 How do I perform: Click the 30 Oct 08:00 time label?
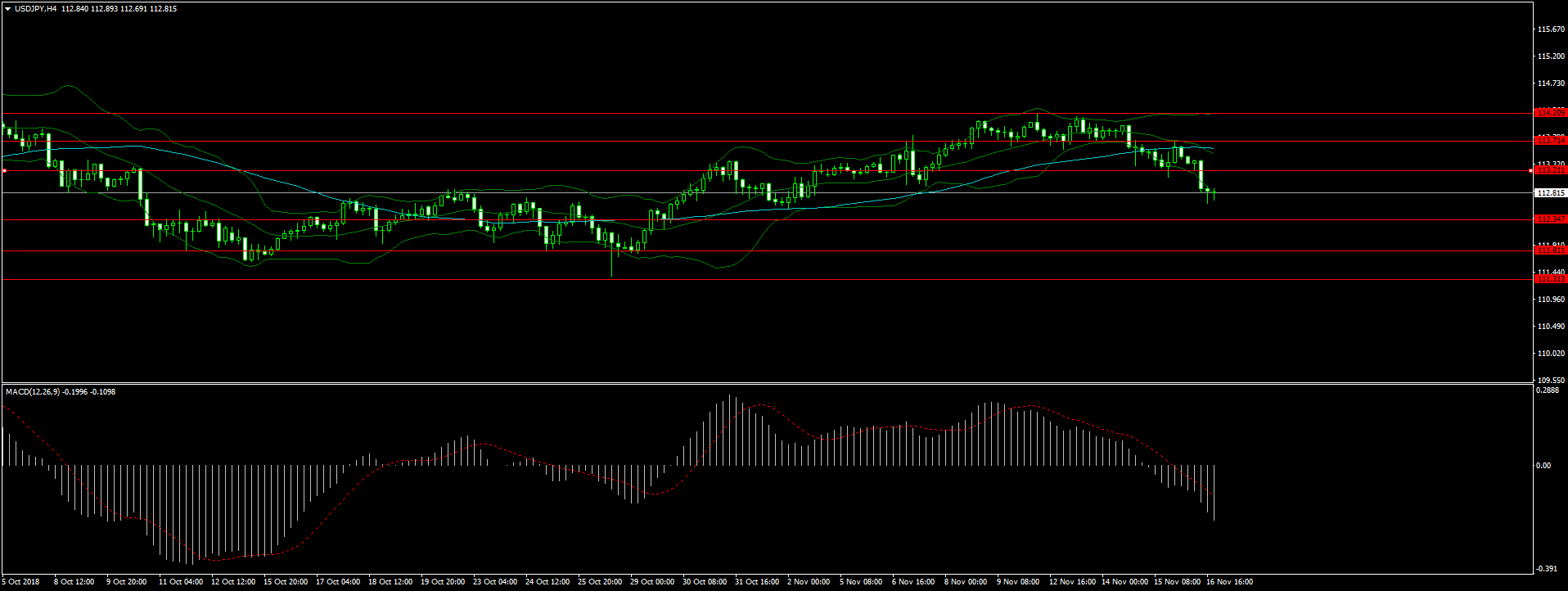[x=705, y=582]
